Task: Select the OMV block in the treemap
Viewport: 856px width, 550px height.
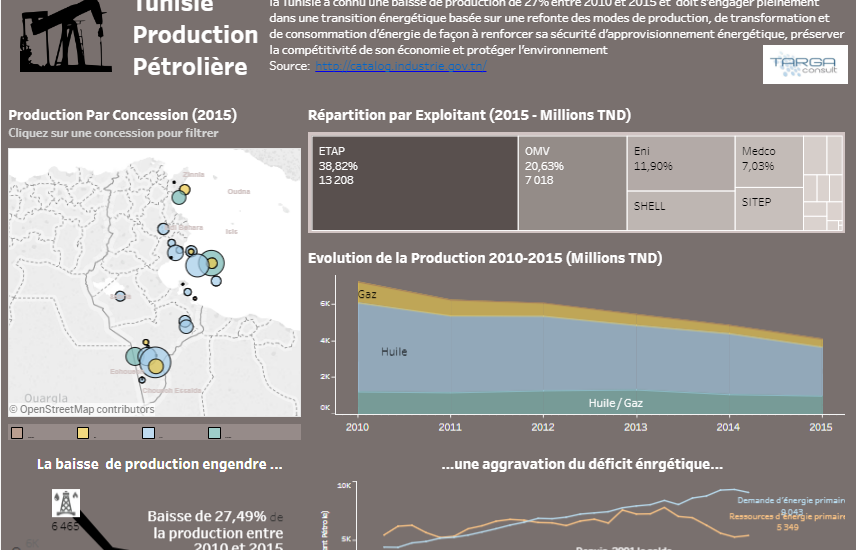Action: tap(572, 183)
